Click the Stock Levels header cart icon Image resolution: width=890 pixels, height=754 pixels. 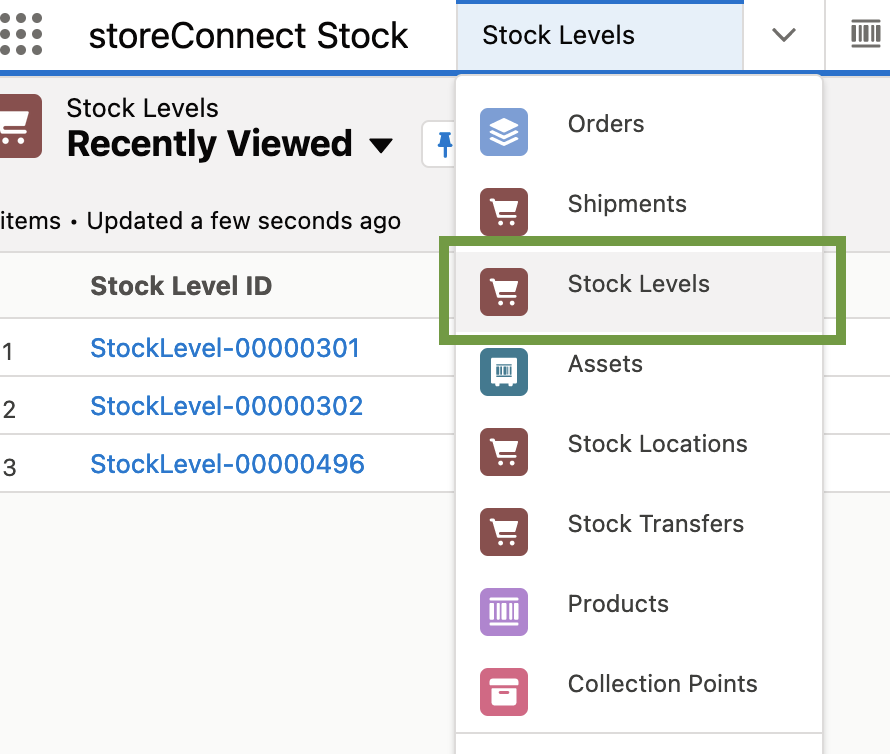(x=17, y=126)
